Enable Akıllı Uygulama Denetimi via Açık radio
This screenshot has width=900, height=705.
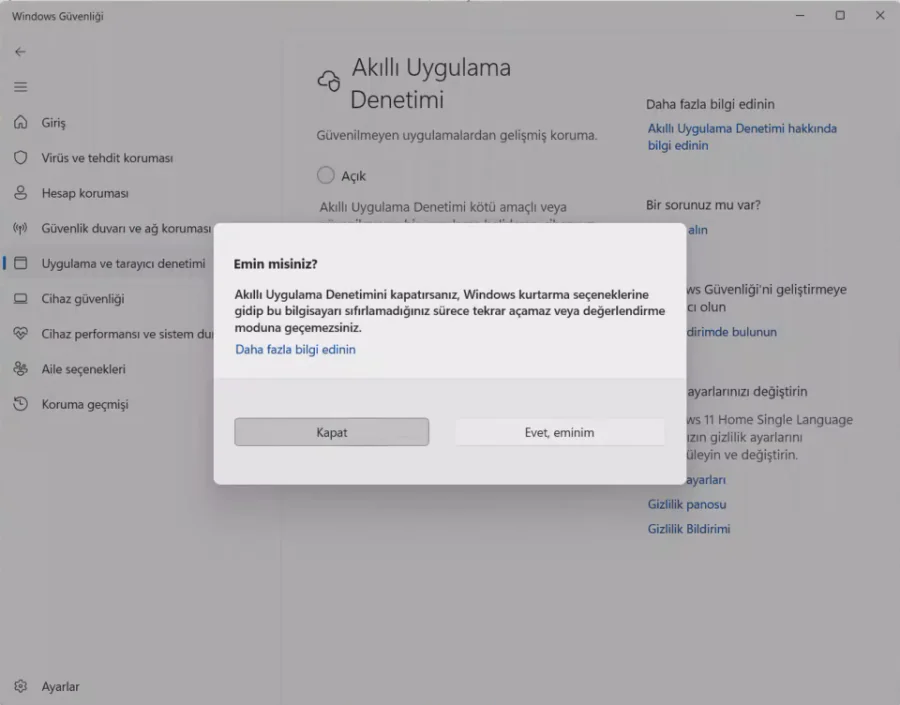pyautogui.click(x=325, y=174)
